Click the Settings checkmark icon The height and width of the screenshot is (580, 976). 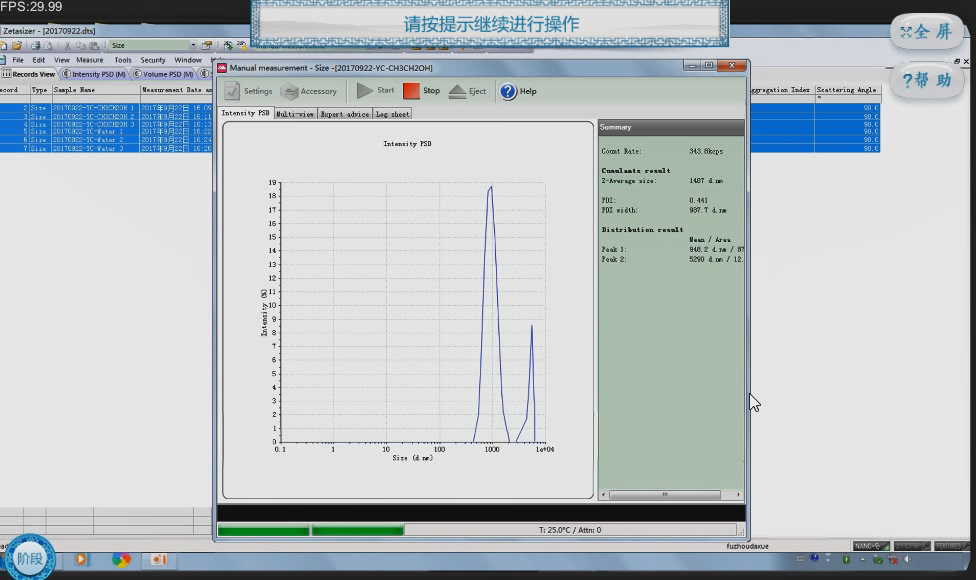pyautogui.click(x=232, y=91)
